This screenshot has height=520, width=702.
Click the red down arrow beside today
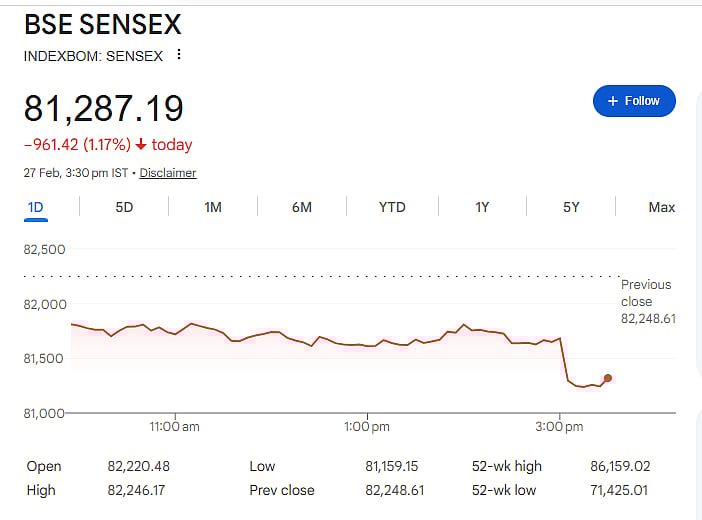click(141, 145)
